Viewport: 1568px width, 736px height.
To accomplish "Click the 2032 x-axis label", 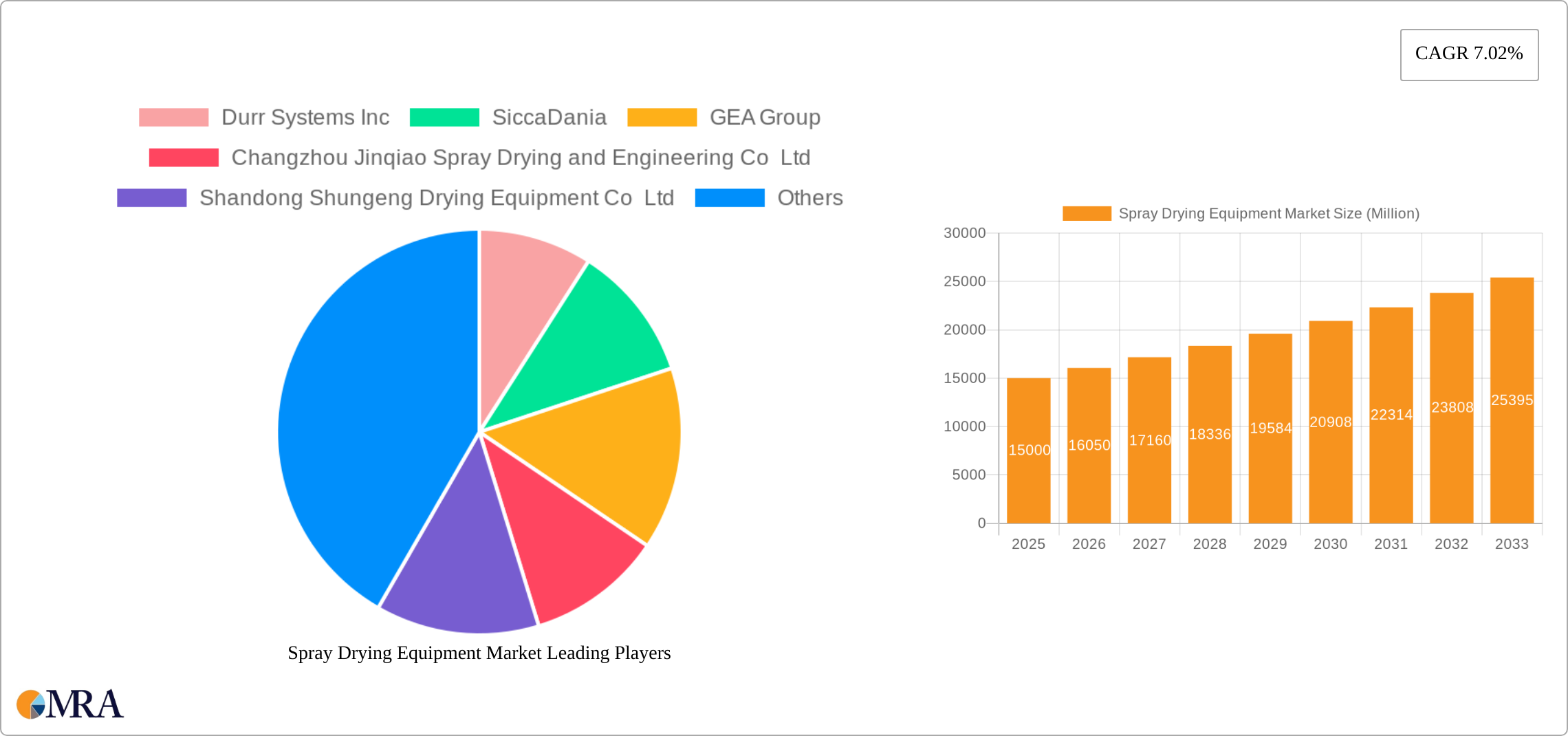I will [x=1451, y=544].
